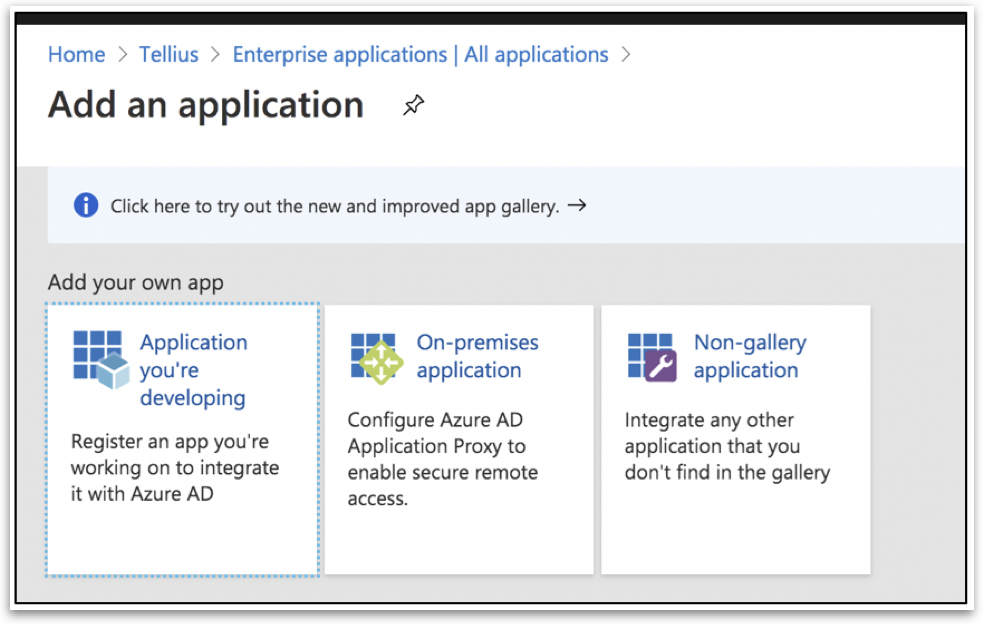Open the Tellius breadcrumb link
Image resolution: width=984 pixels, height=624 pixels.
click(x=168, y=55)
